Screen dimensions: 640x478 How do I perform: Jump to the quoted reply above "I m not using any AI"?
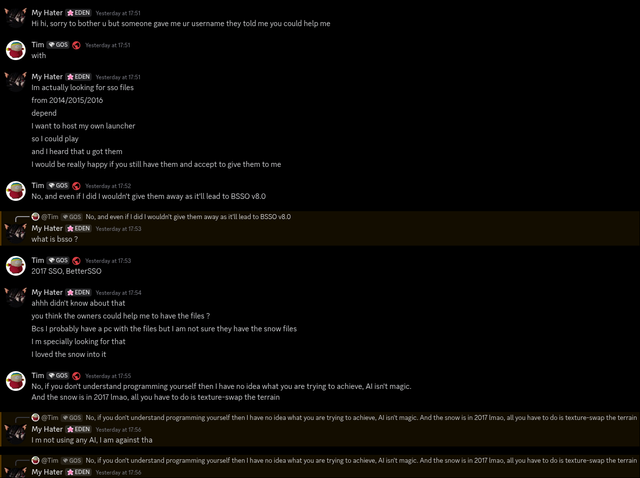[361, 418]
